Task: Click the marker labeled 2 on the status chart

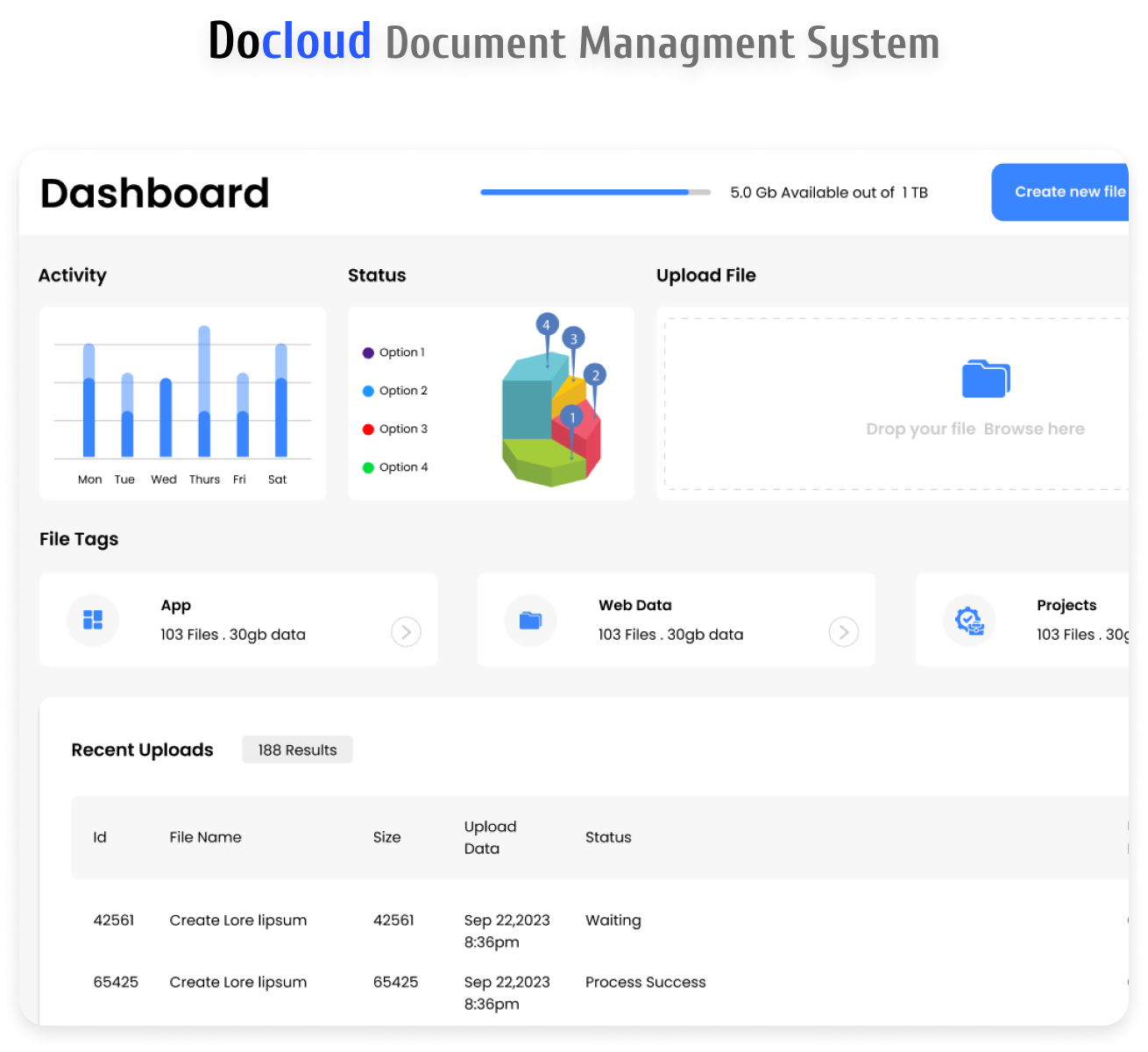Action: 595,373
